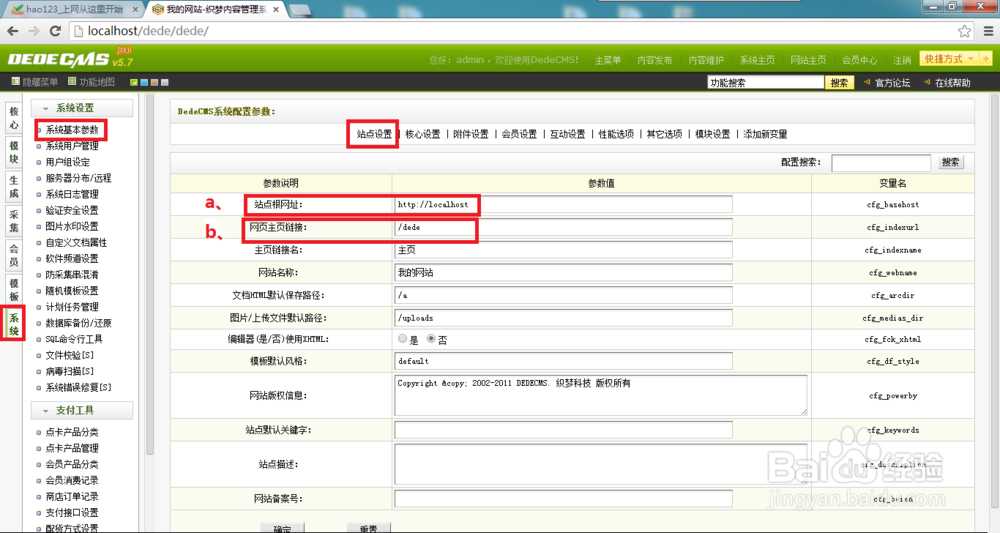Select the 是 radio for 编辑器使用XHTML
1000x533 pixels.
[402, 339]
